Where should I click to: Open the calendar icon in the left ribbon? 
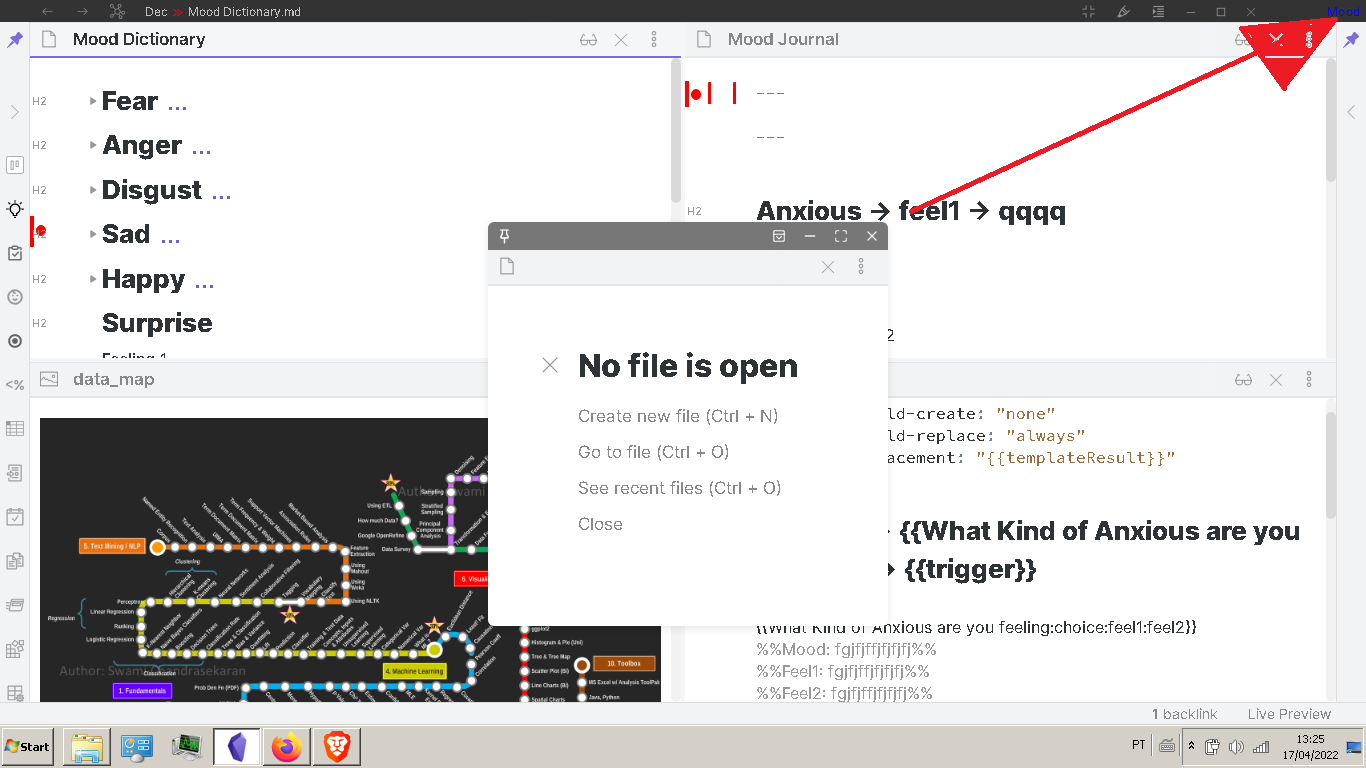coord(14,516)
